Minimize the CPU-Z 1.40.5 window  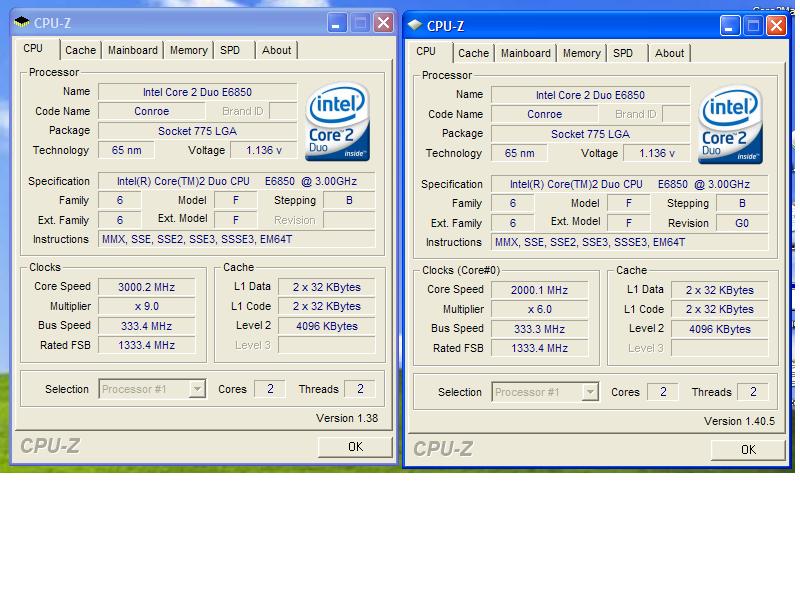(x=730, y=26)
